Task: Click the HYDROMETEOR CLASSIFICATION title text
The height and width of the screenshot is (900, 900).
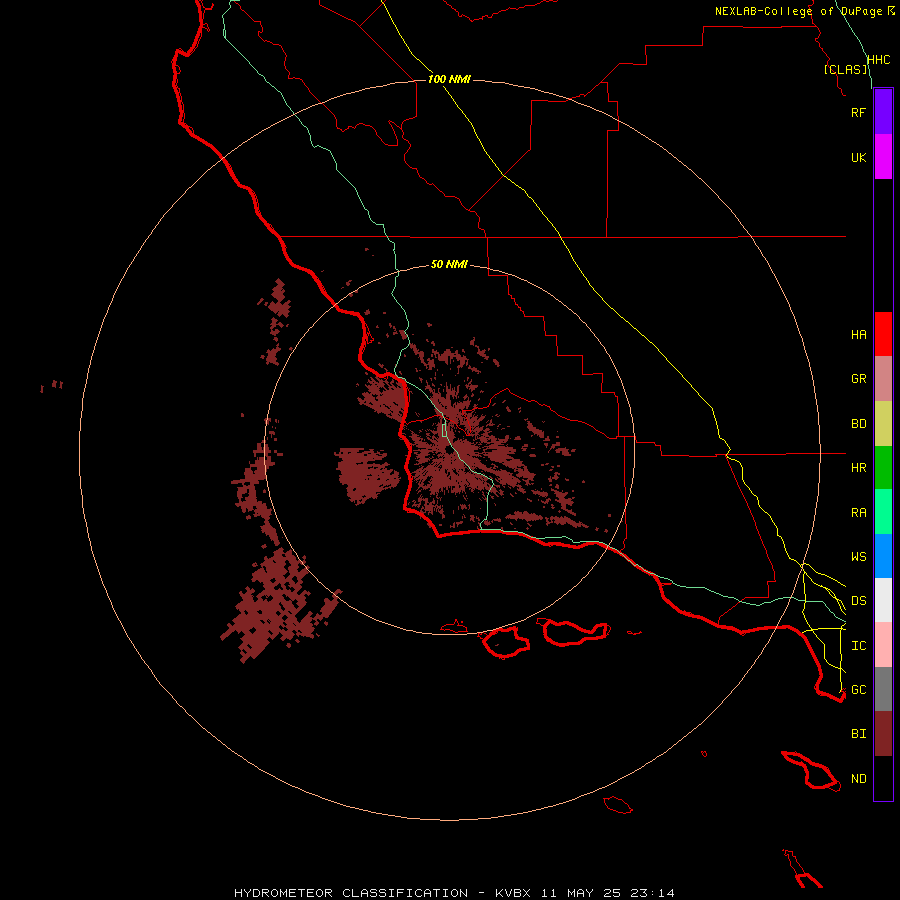Action: 351,893
